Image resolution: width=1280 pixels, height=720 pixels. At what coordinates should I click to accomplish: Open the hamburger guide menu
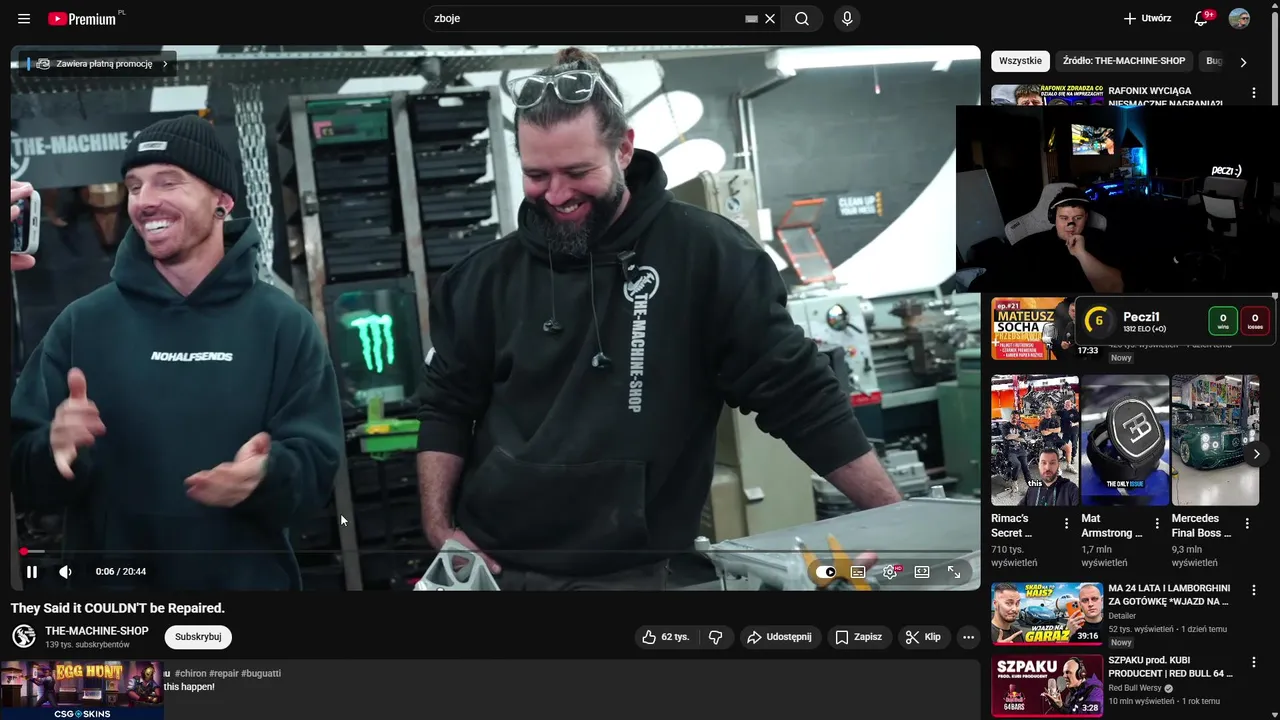click(x=24, y=19)
